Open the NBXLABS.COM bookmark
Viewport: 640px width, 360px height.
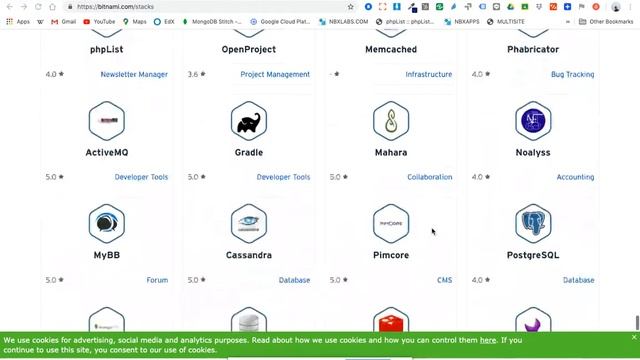coord(344,22)
